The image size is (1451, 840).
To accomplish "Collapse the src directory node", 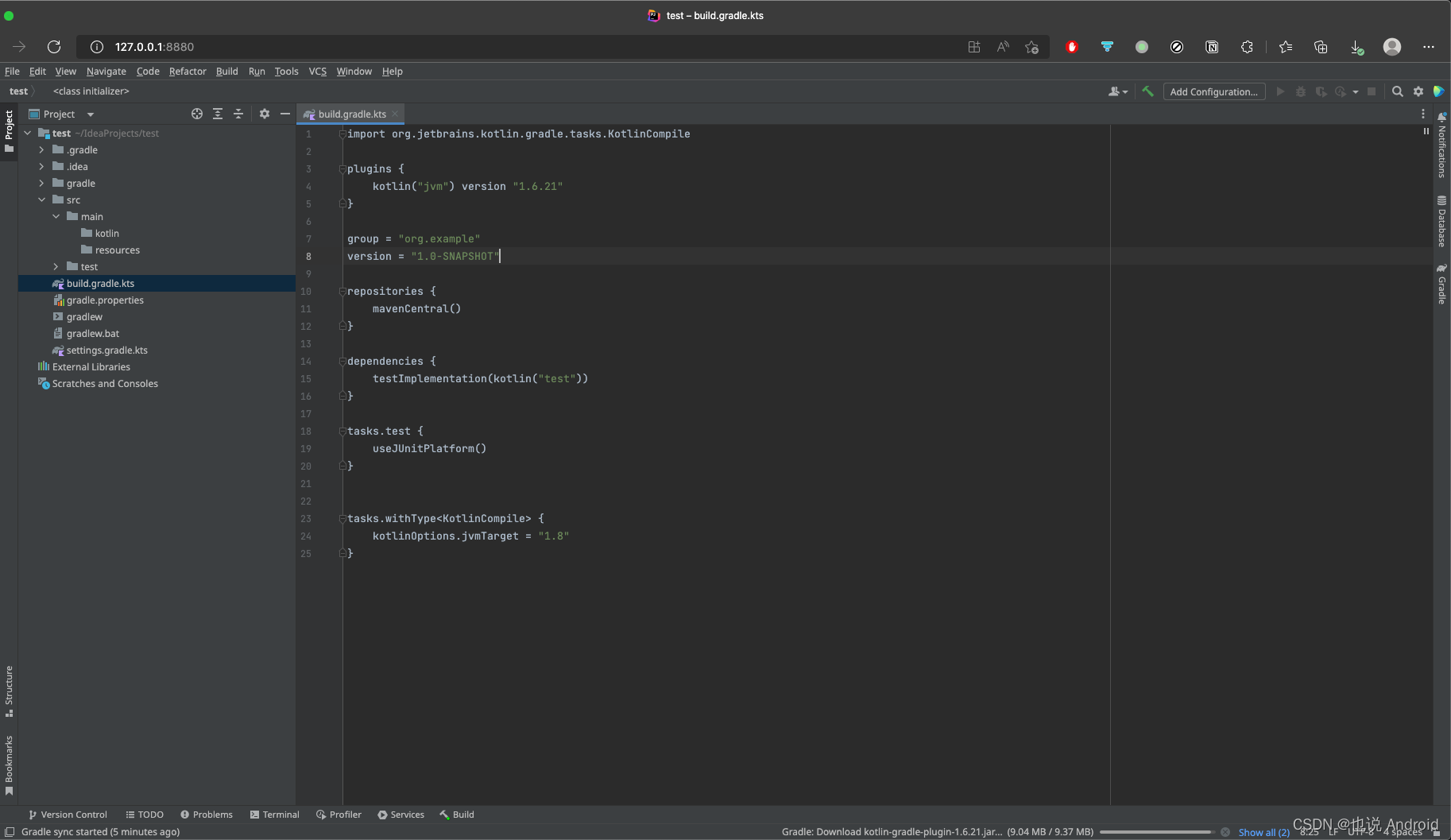I will coord(41,199).
